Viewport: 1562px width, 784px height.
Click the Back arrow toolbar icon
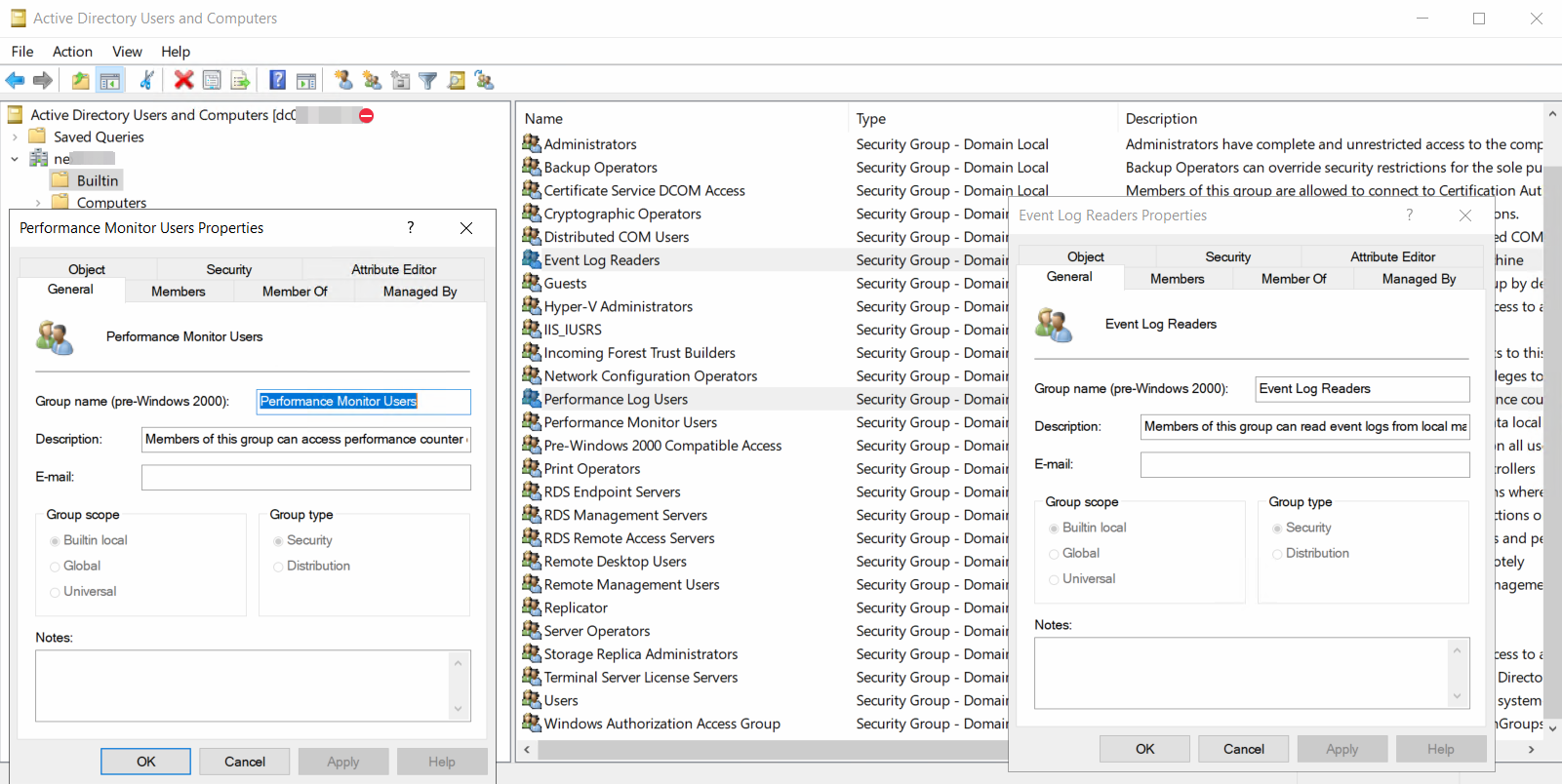[x=15, y=80]
